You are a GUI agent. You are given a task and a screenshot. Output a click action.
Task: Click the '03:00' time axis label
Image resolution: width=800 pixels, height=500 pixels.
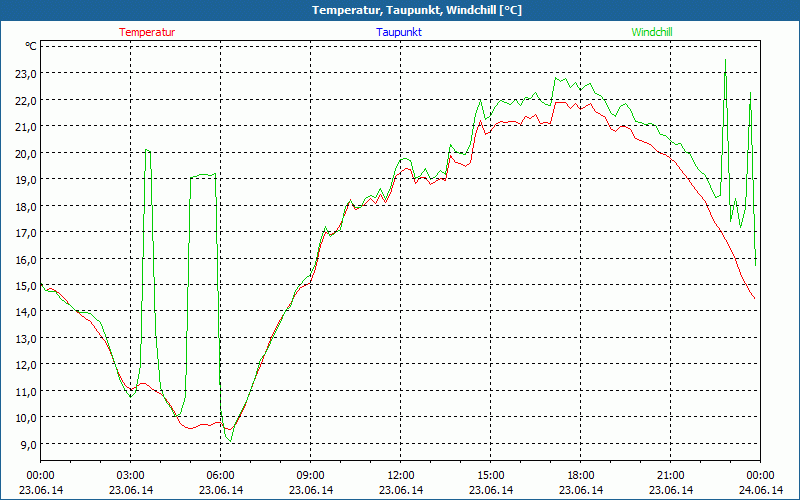pos(131,476)
